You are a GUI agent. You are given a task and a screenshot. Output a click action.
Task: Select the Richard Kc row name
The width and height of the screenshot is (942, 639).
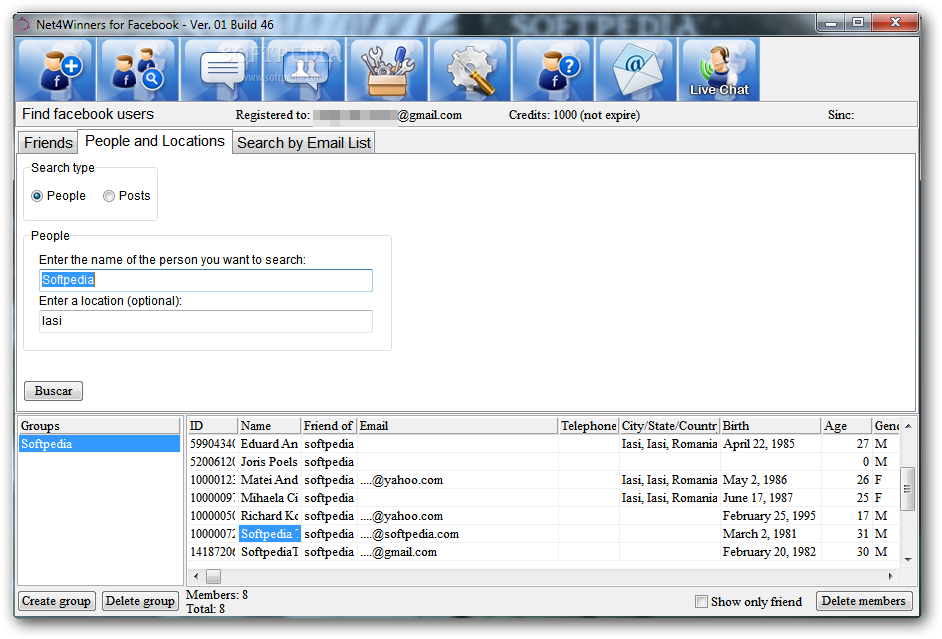click(x=269, y=516)
